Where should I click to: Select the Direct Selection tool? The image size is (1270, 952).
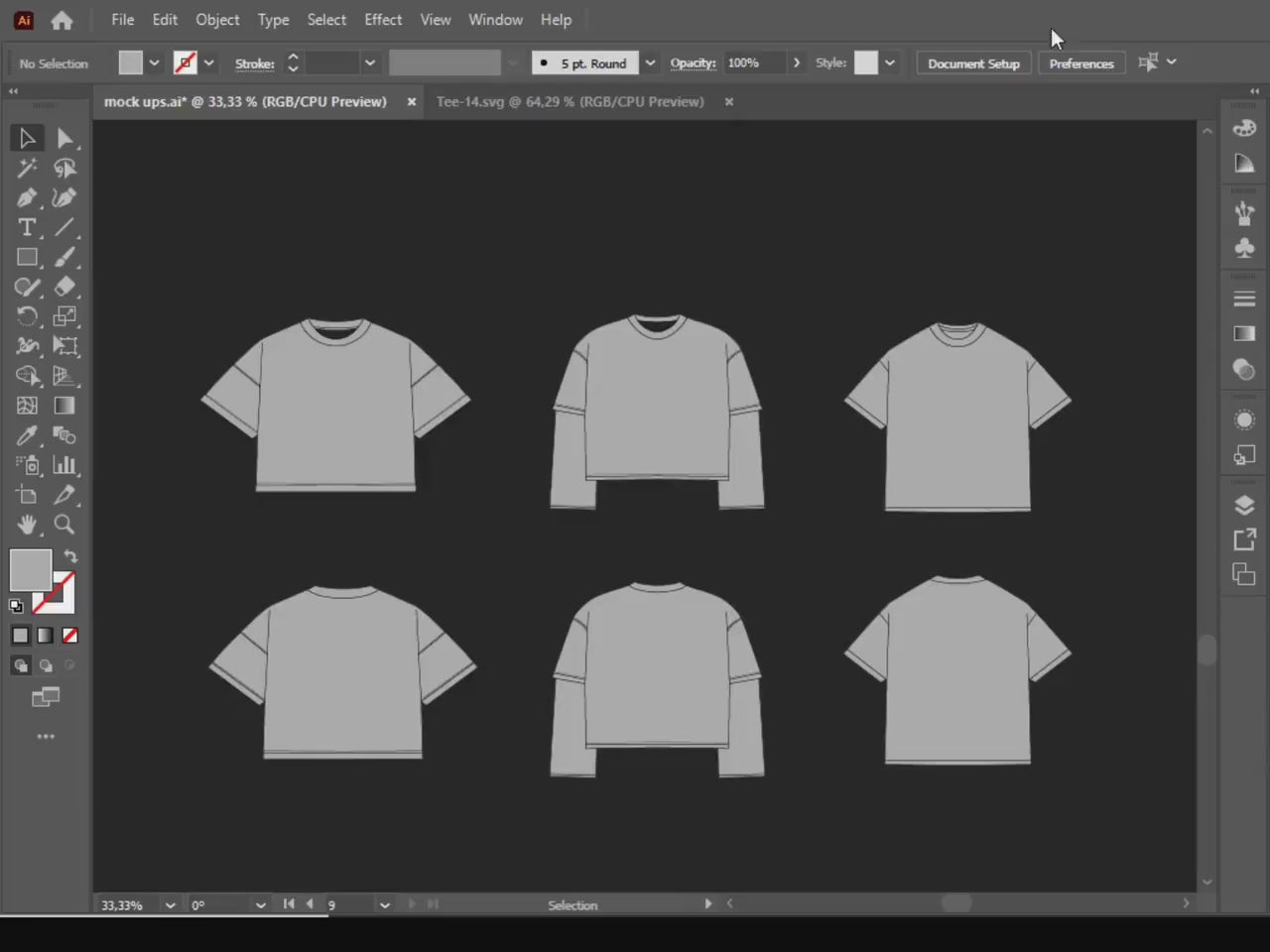point(64,138)
